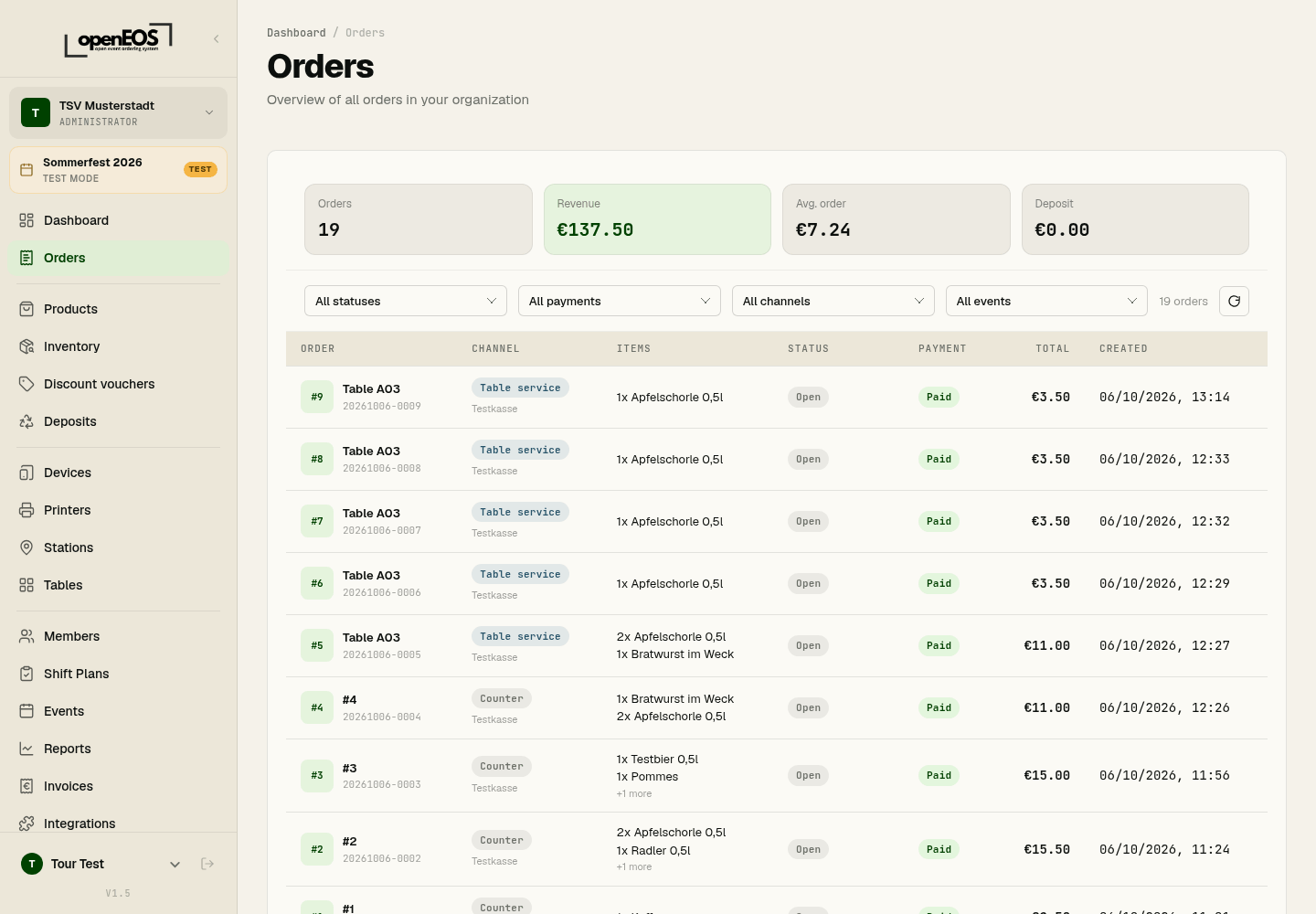This screenshot has height=914, width=1316.
Task: Expand the TSV Musterstadt organization switcher
Action: (x=118, y=112)
